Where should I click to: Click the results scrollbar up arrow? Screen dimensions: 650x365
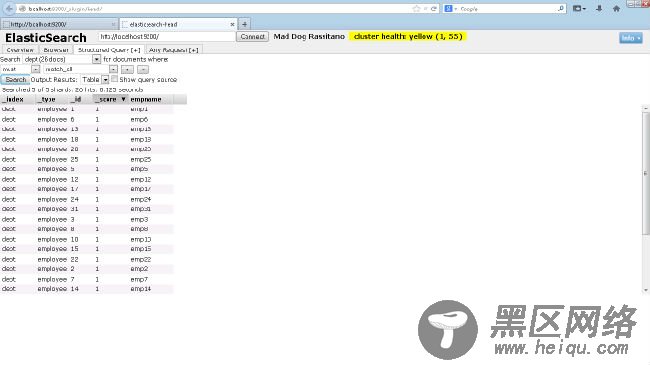click(646, 108)
